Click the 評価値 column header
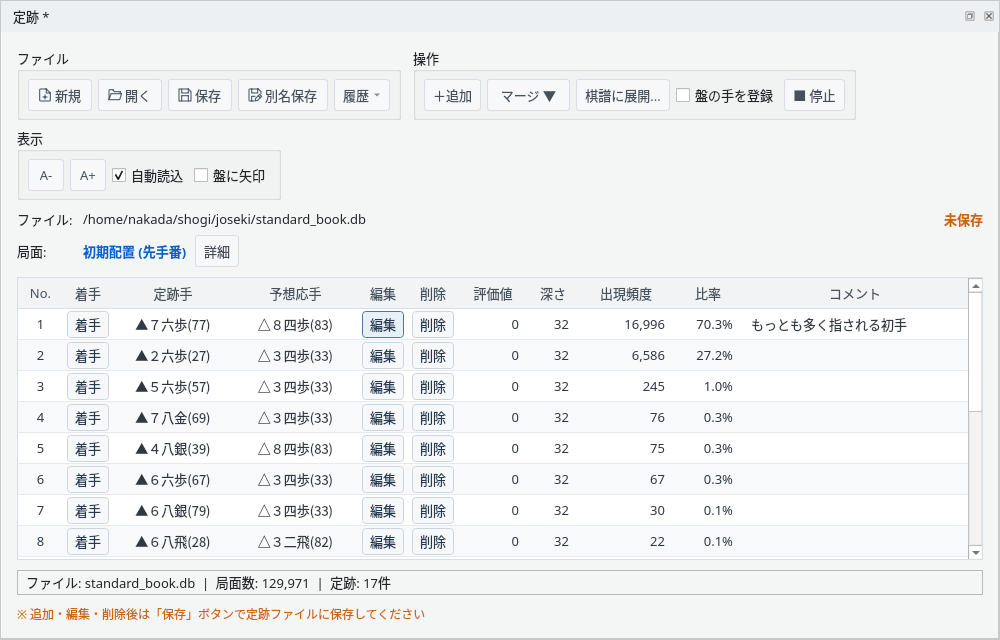 (x=493, y=294)
